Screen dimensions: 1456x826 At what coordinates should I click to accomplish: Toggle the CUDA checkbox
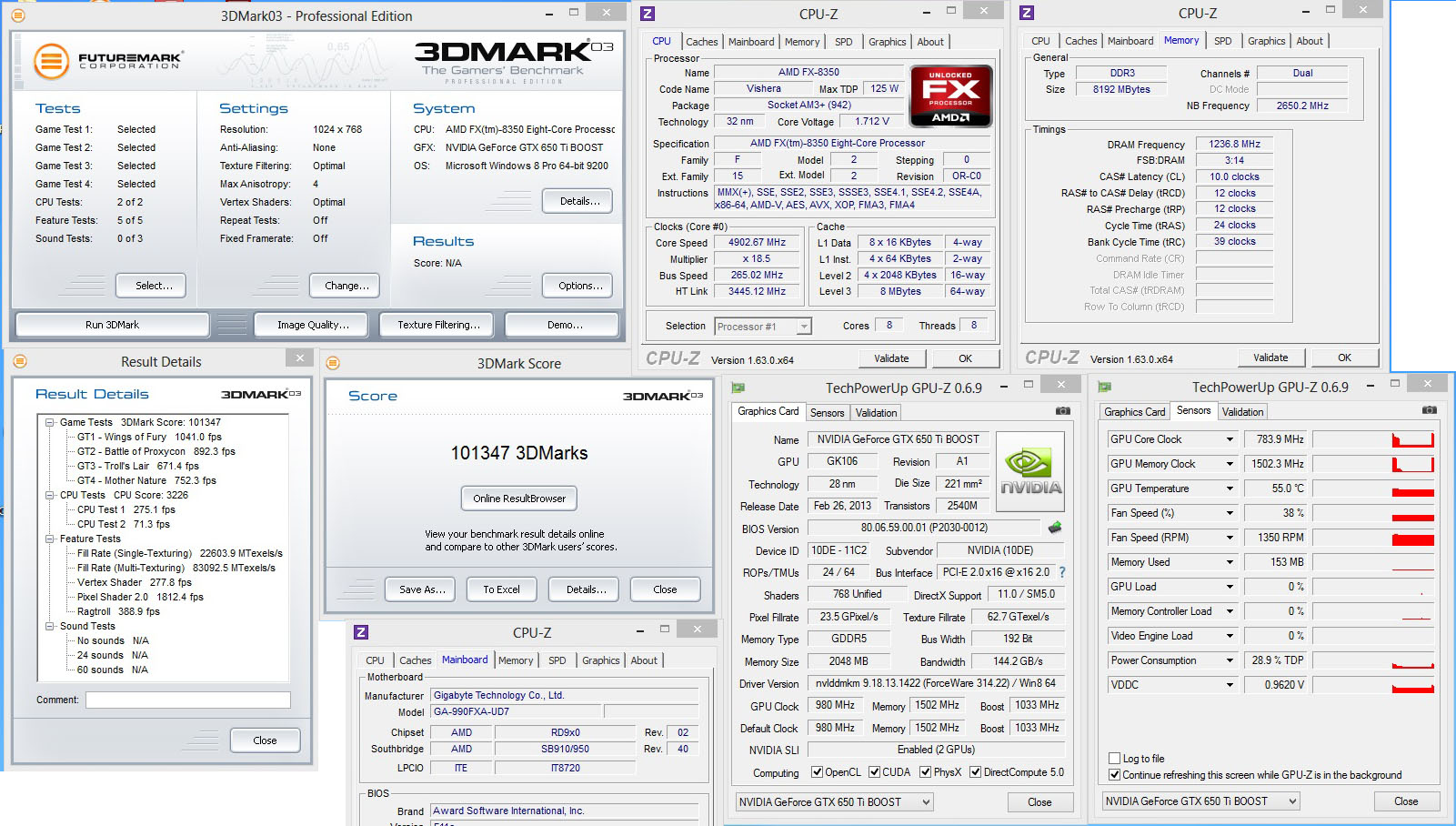coord(875,772)
